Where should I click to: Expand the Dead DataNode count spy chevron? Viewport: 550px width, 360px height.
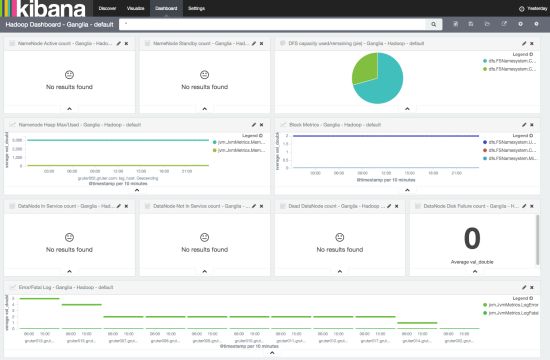(340, 271)
